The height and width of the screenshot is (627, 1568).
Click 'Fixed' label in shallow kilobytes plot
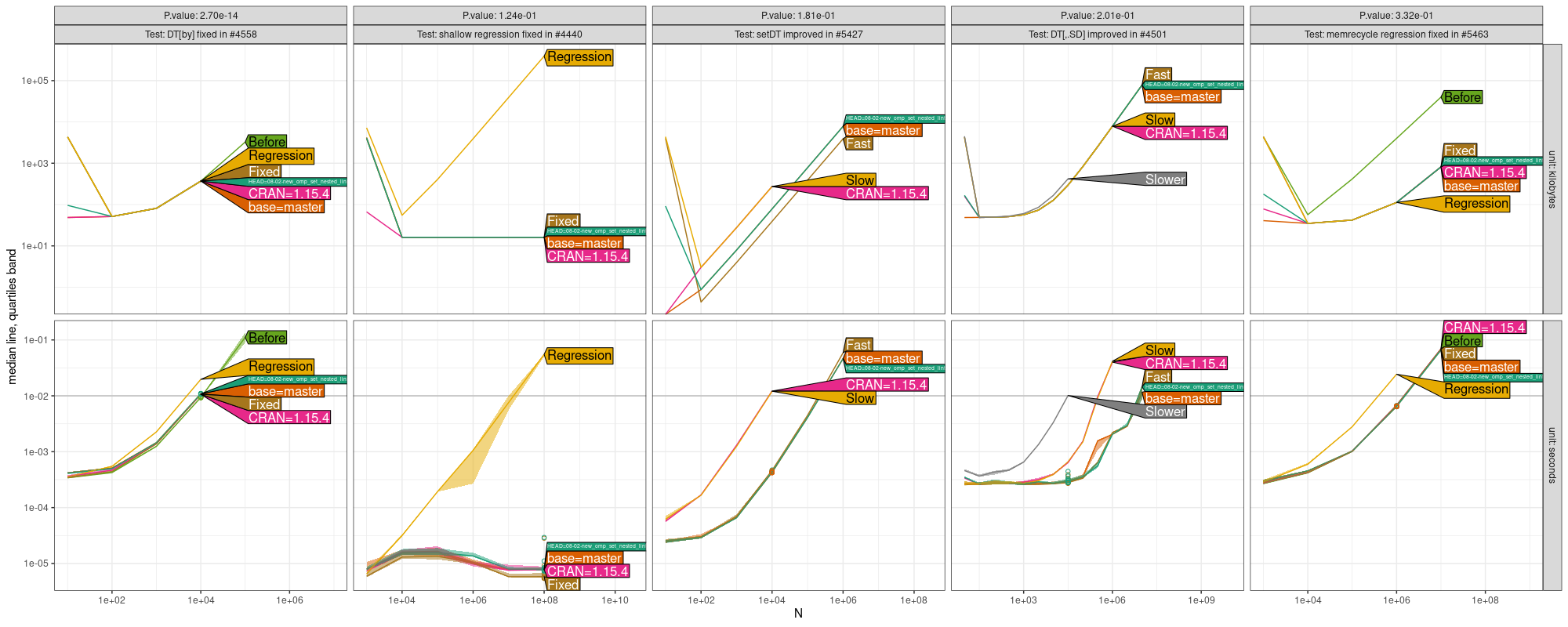(563, 221)
